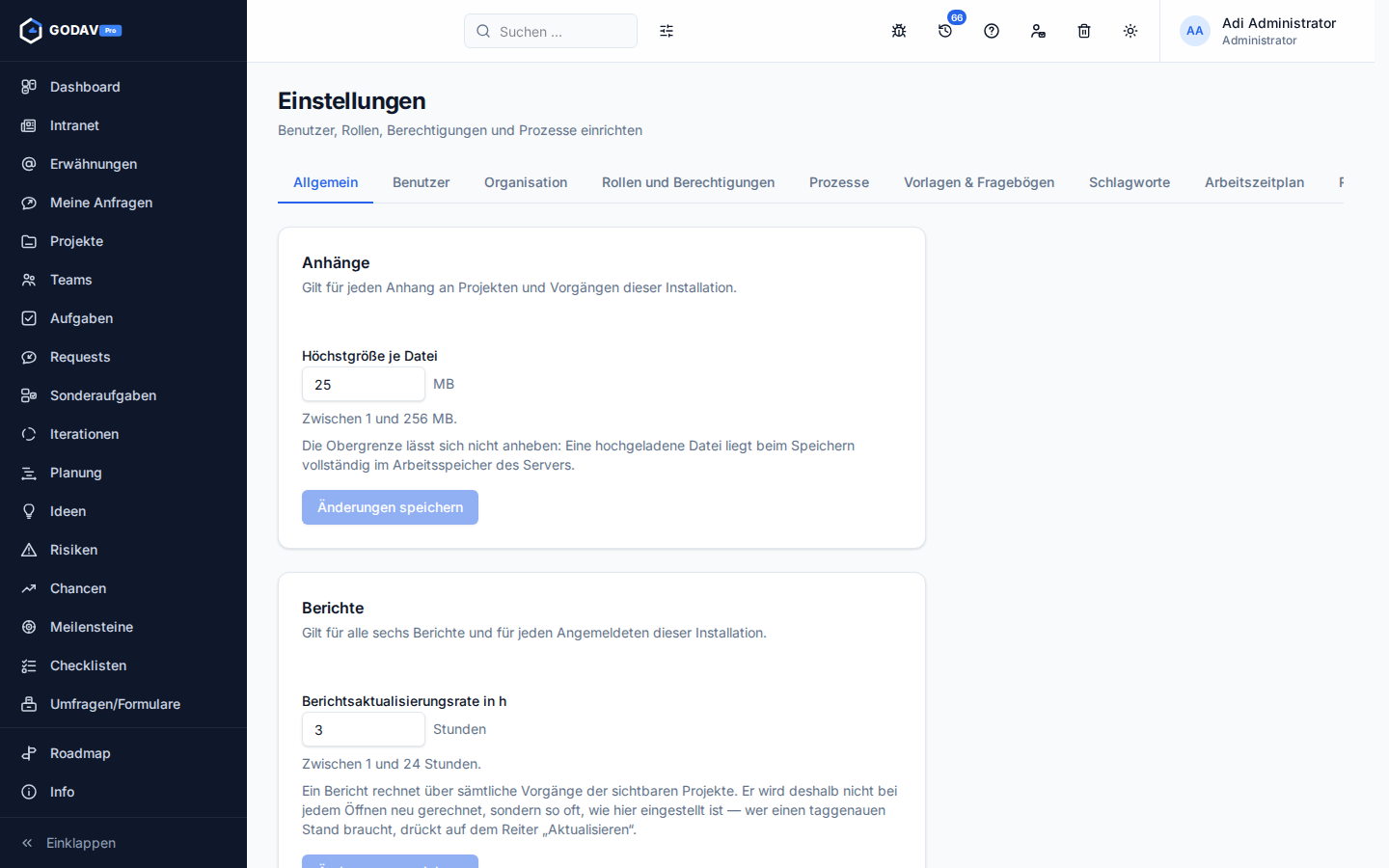
Task: Open Teams in the sidebar
Action: (123, 280)
